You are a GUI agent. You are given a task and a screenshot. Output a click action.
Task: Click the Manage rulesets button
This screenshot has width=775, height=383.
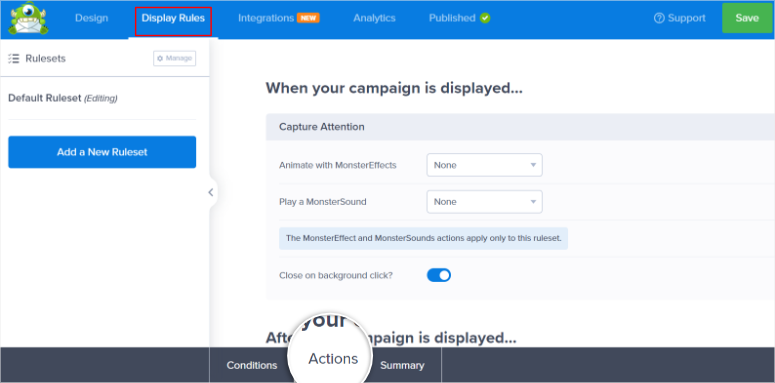point(174,58)
